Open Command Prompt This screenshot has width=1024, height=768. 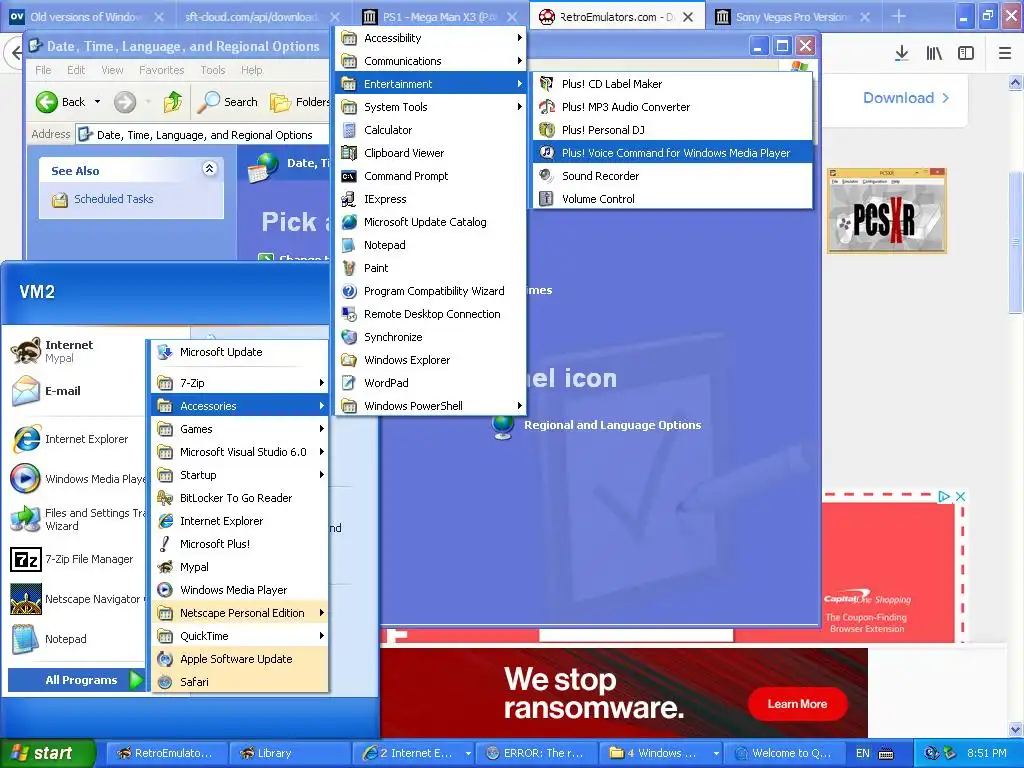coord(431,176)
